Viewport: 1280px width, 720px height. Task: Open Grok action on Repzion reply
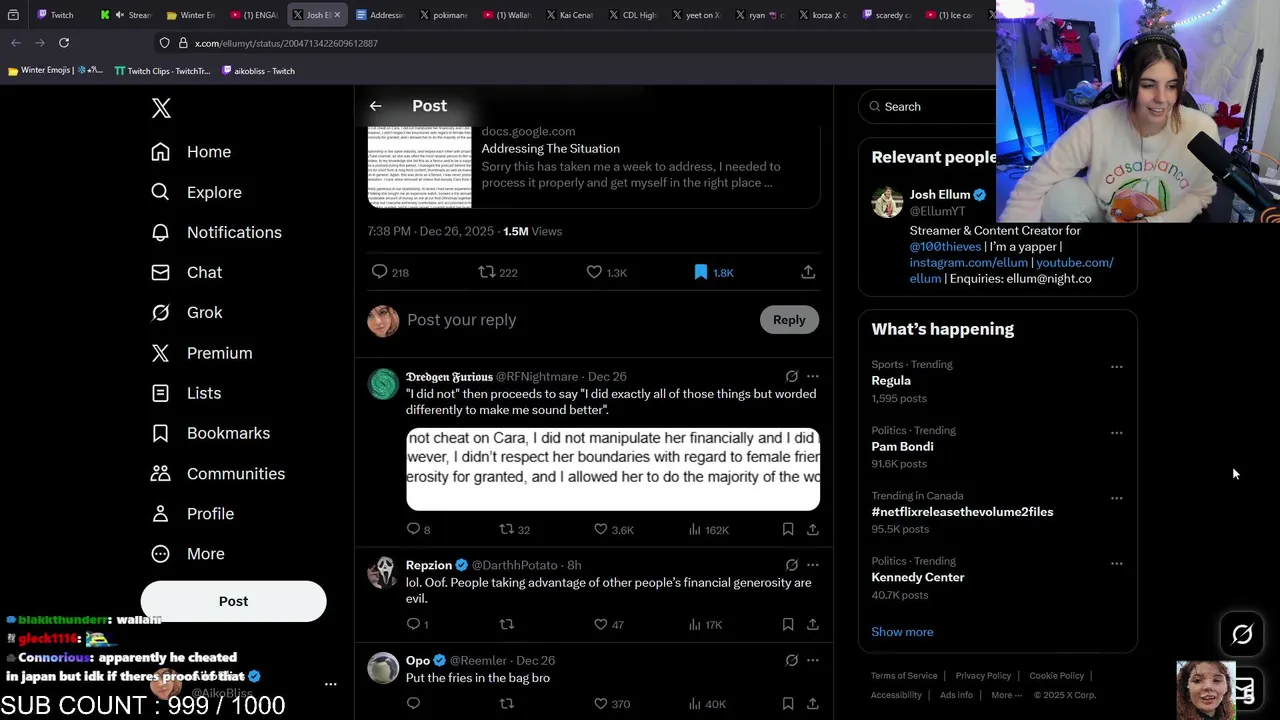click(792, 565)
